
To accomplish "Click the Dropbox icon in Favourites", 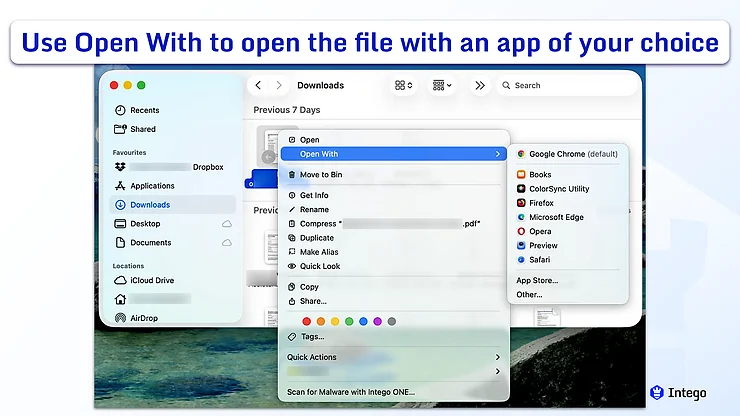I will [120, 167].
